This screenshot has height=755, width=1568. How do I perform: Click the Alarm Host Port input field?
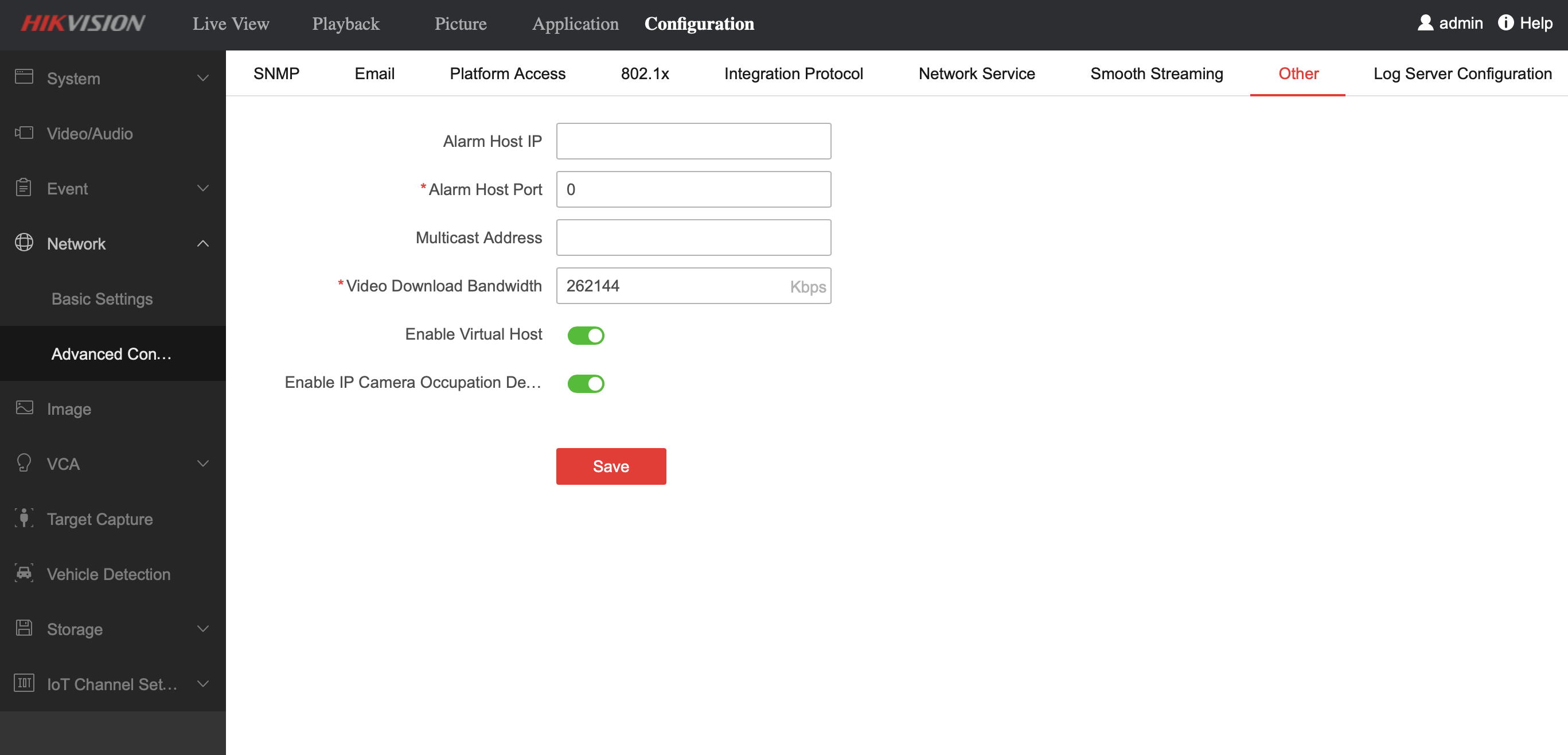tap(694, 189)
